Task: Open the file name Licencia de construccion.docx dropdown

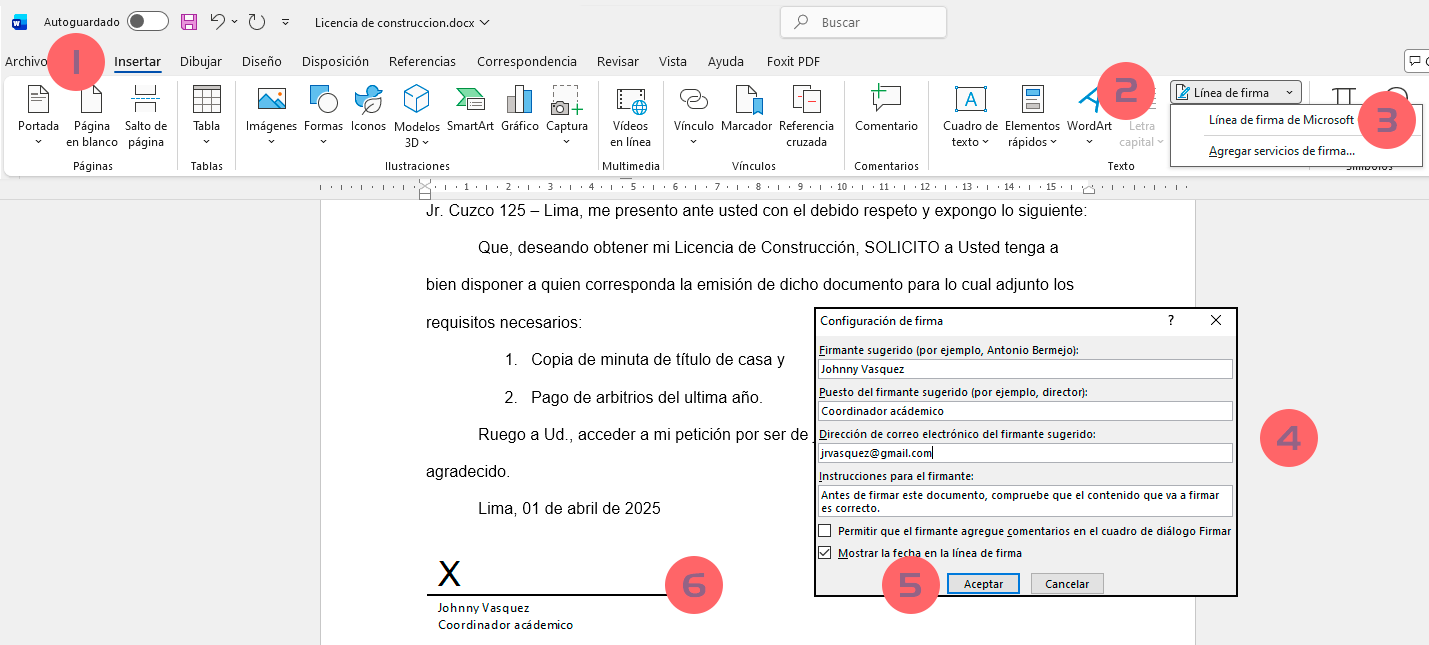Action: (x=402, y=22)
